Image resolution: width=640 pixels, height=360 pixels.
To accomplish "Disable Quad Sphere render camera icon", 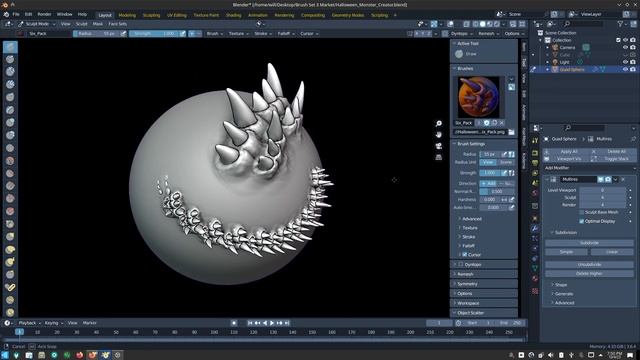I will pos(633,69).
